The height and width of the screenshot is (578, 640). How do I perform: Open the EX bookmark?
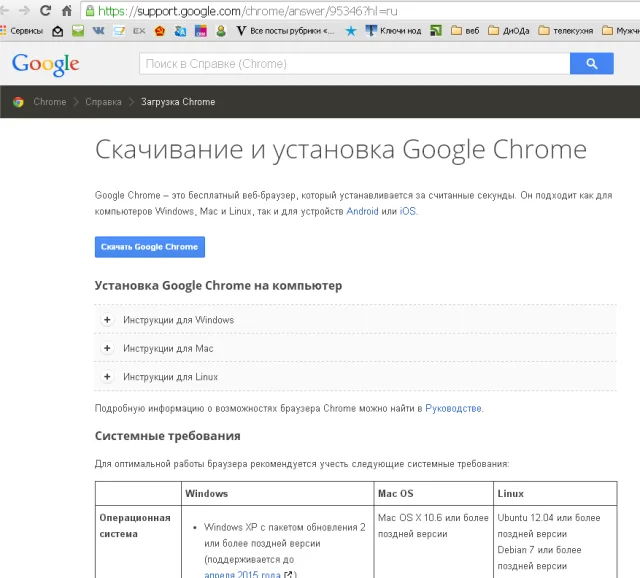[x=139, y=31]
